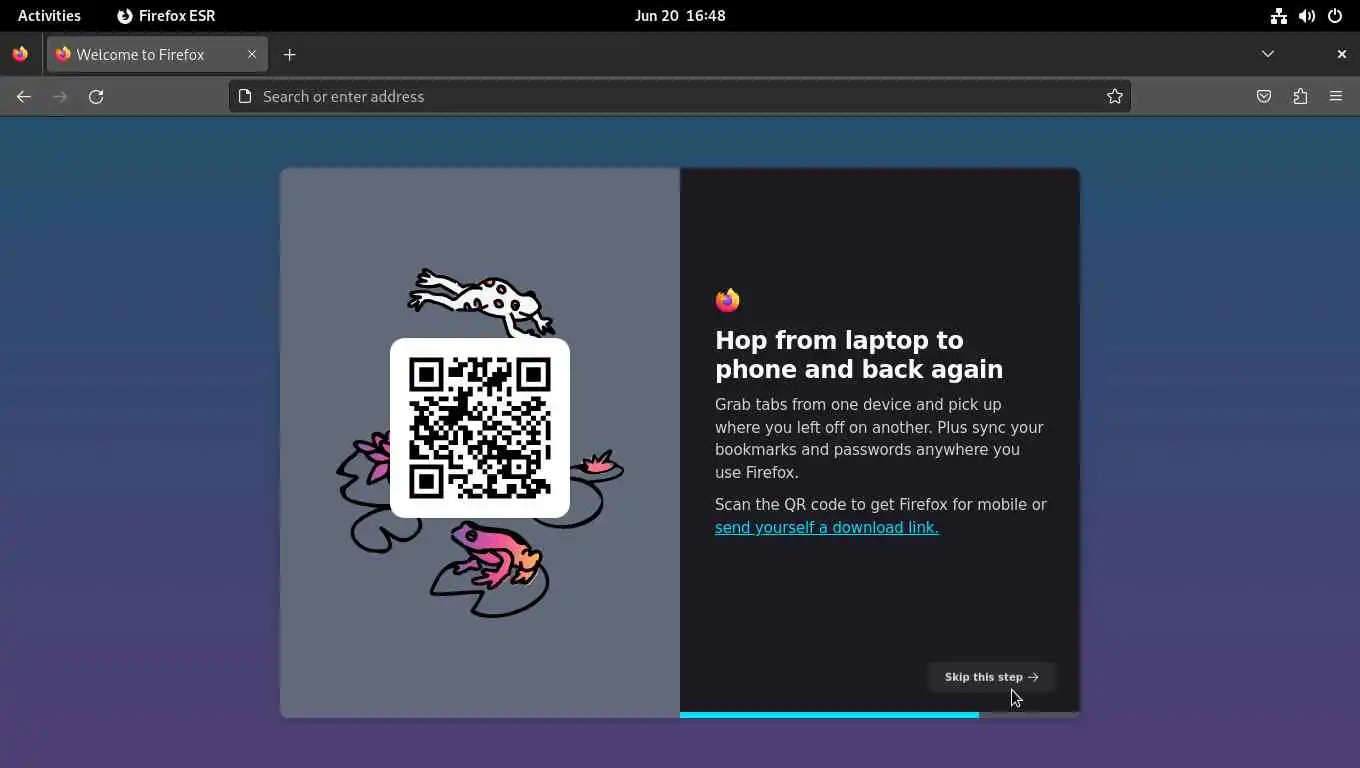Screen dimensions: 1360x768
Task: Click the forward navigation arrow
Action: (x=60, y=96)
